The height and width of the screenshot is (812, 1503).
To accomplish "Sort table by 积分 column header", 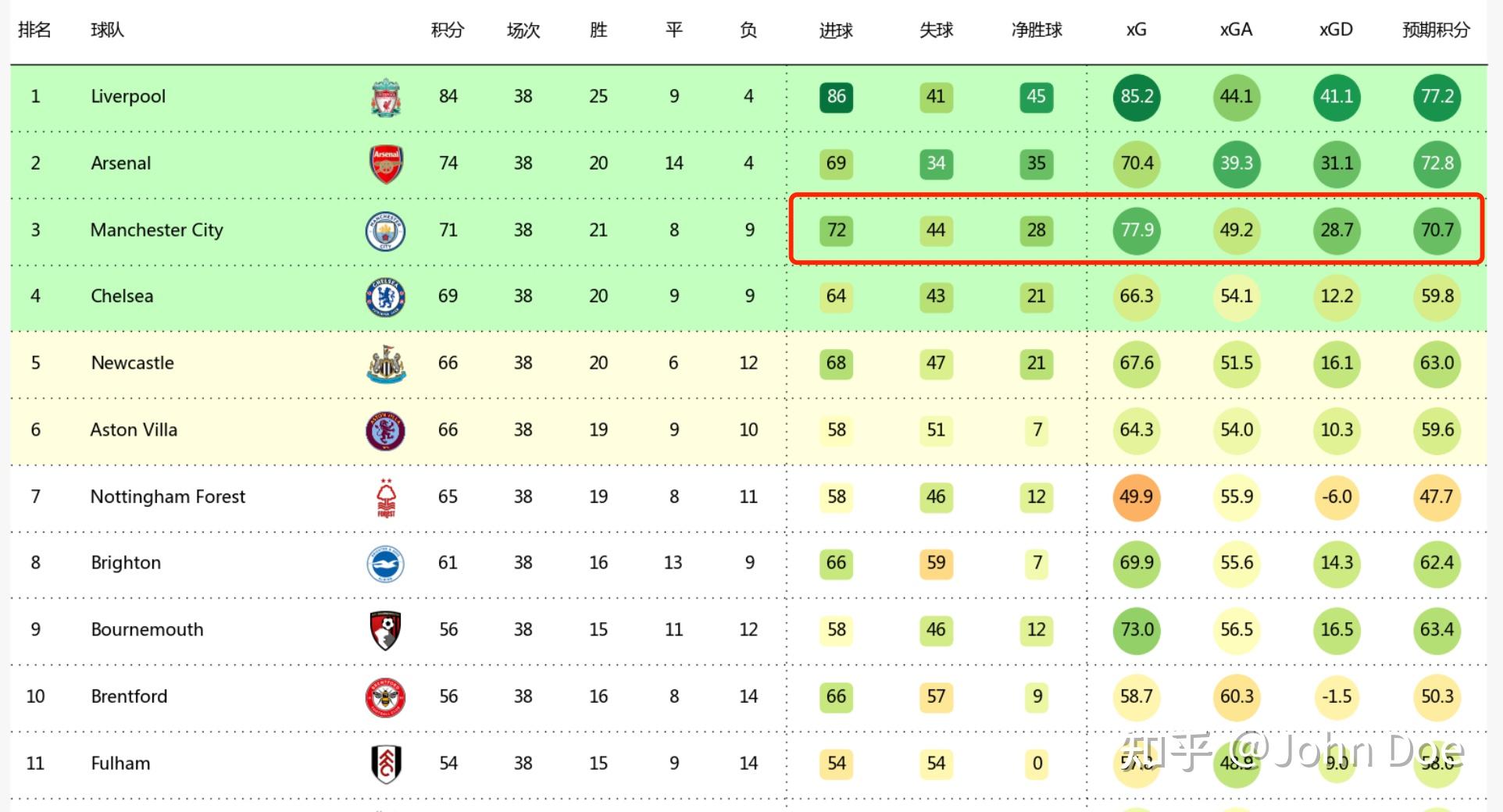I will pyautogui.click(x=448, y=30).
